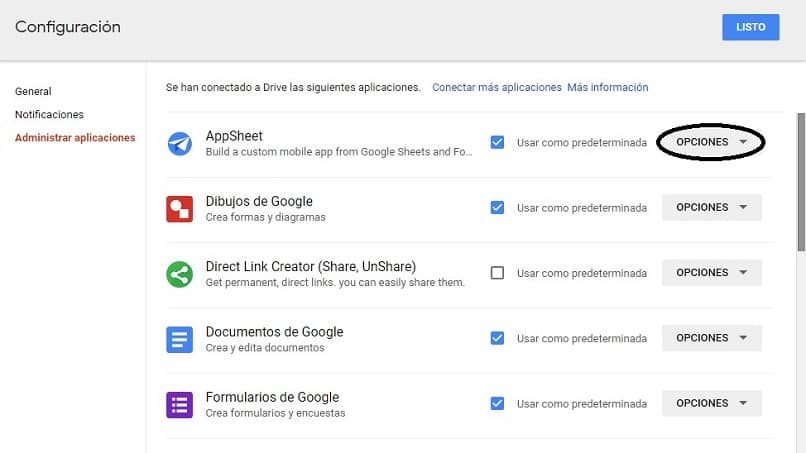Open the Más información link
This screenshot has width=806, height=453.
[608, 87]
